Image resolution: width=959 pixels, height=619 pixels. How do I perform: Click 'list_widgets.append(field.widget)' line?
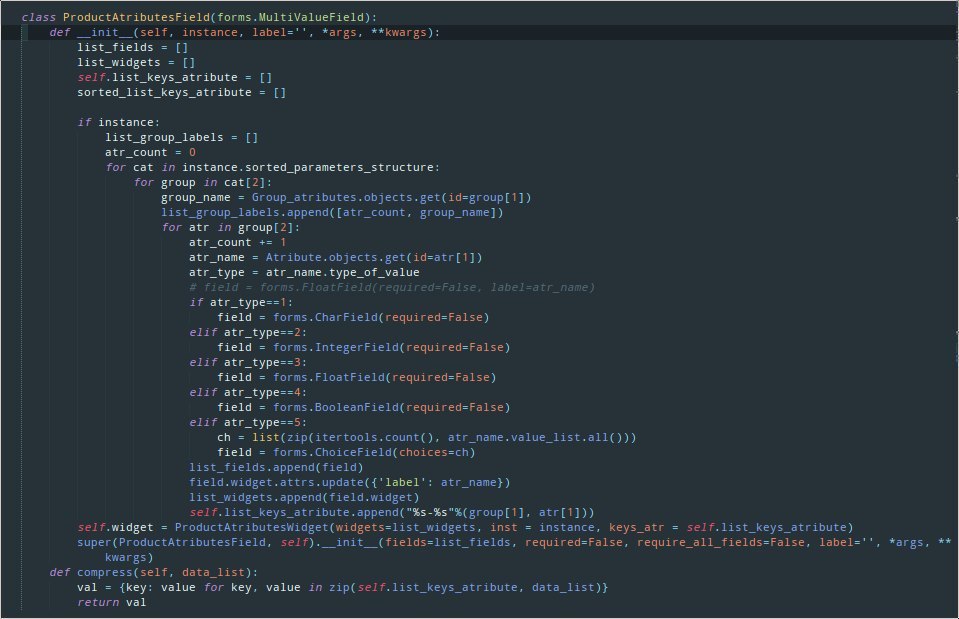(304, 497)
